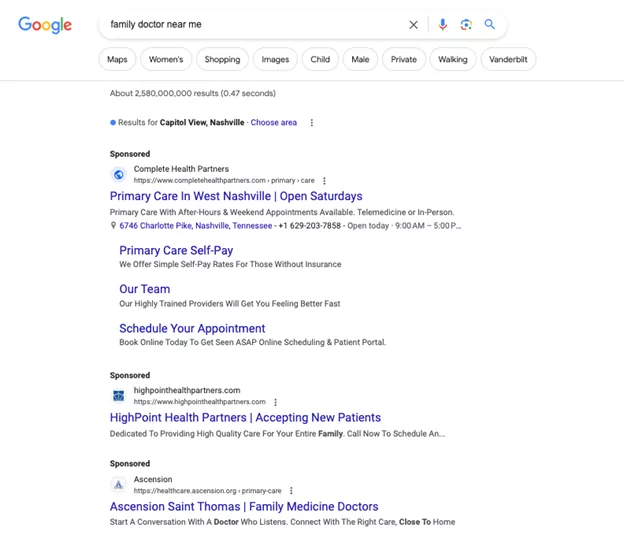Click the phone number +1 629-203-7858
This screenshot has width=624, height=546.
pyautogui.click(x=310, y=226)
